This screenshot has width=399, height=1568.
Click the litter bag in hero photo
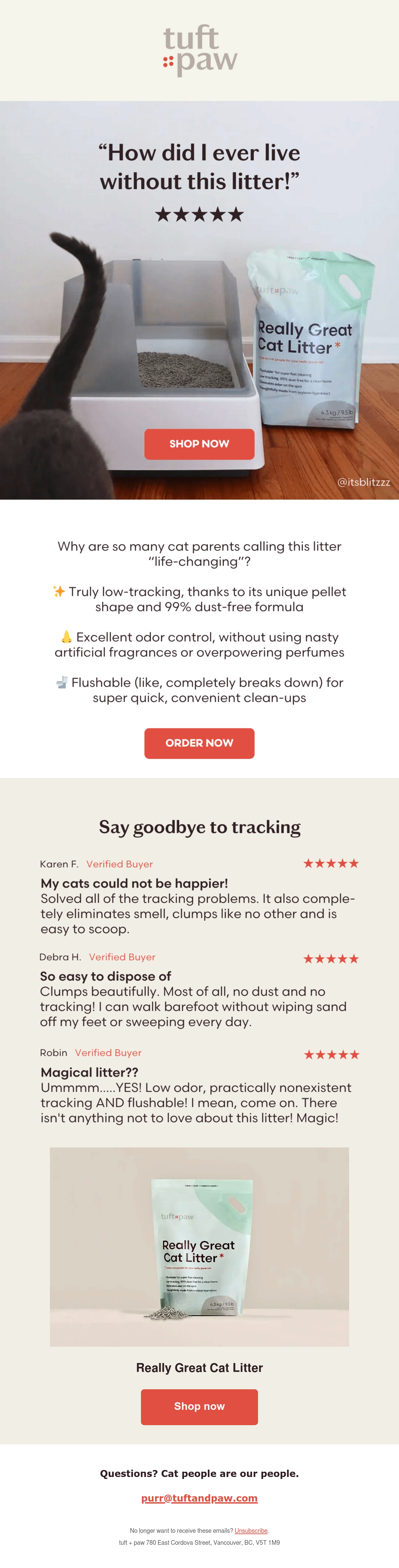[x=310, y=341]
